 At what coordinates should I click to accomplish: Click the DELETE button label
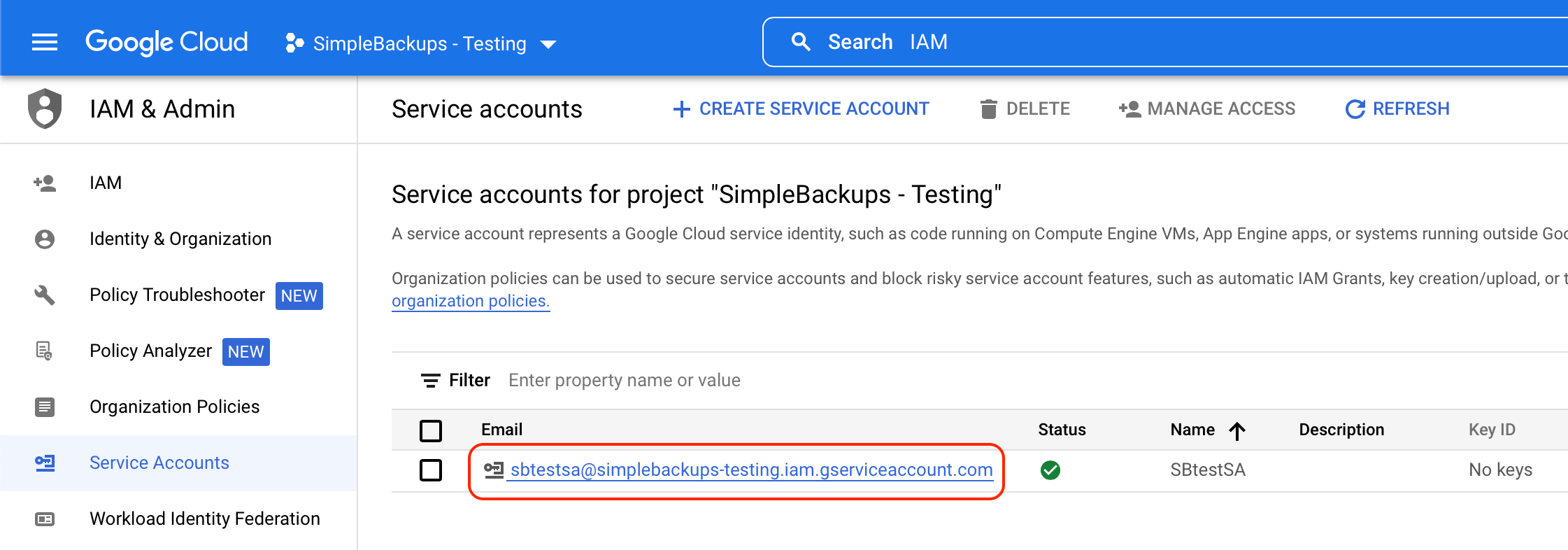click(x=1038, y=109)
